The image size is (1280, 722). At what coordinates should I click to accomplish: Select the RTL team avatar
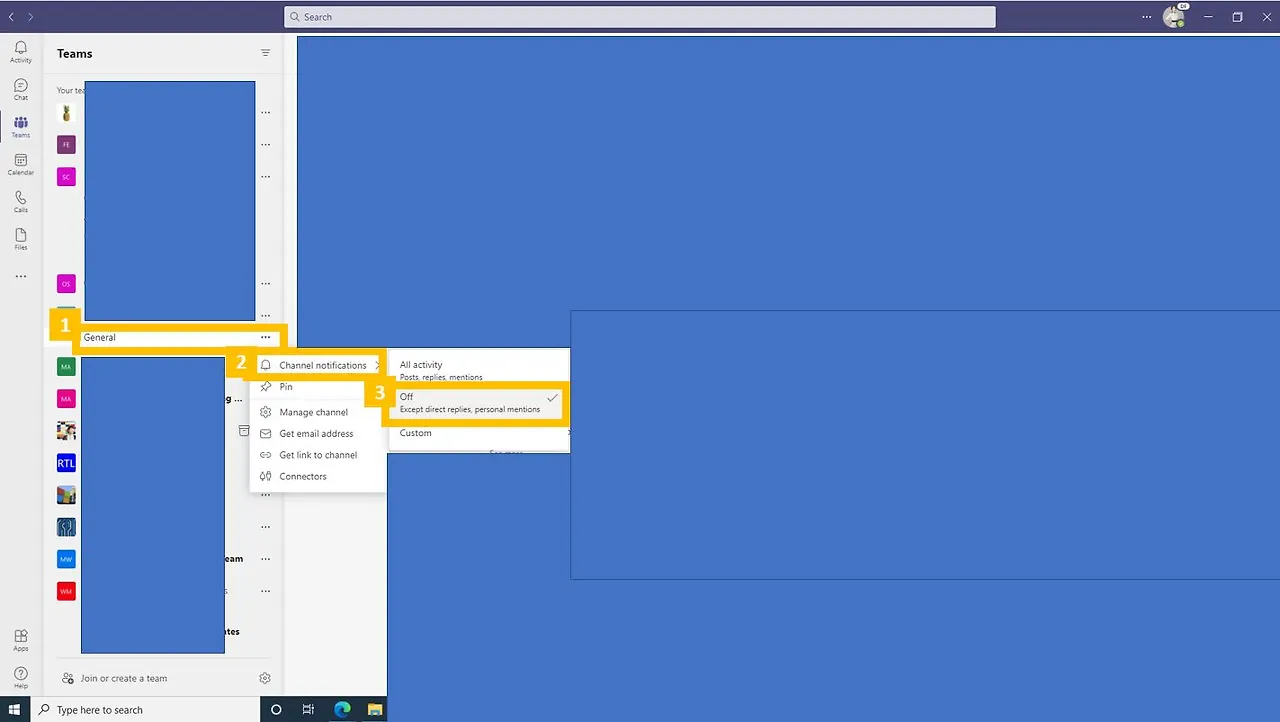click(66, 463)
